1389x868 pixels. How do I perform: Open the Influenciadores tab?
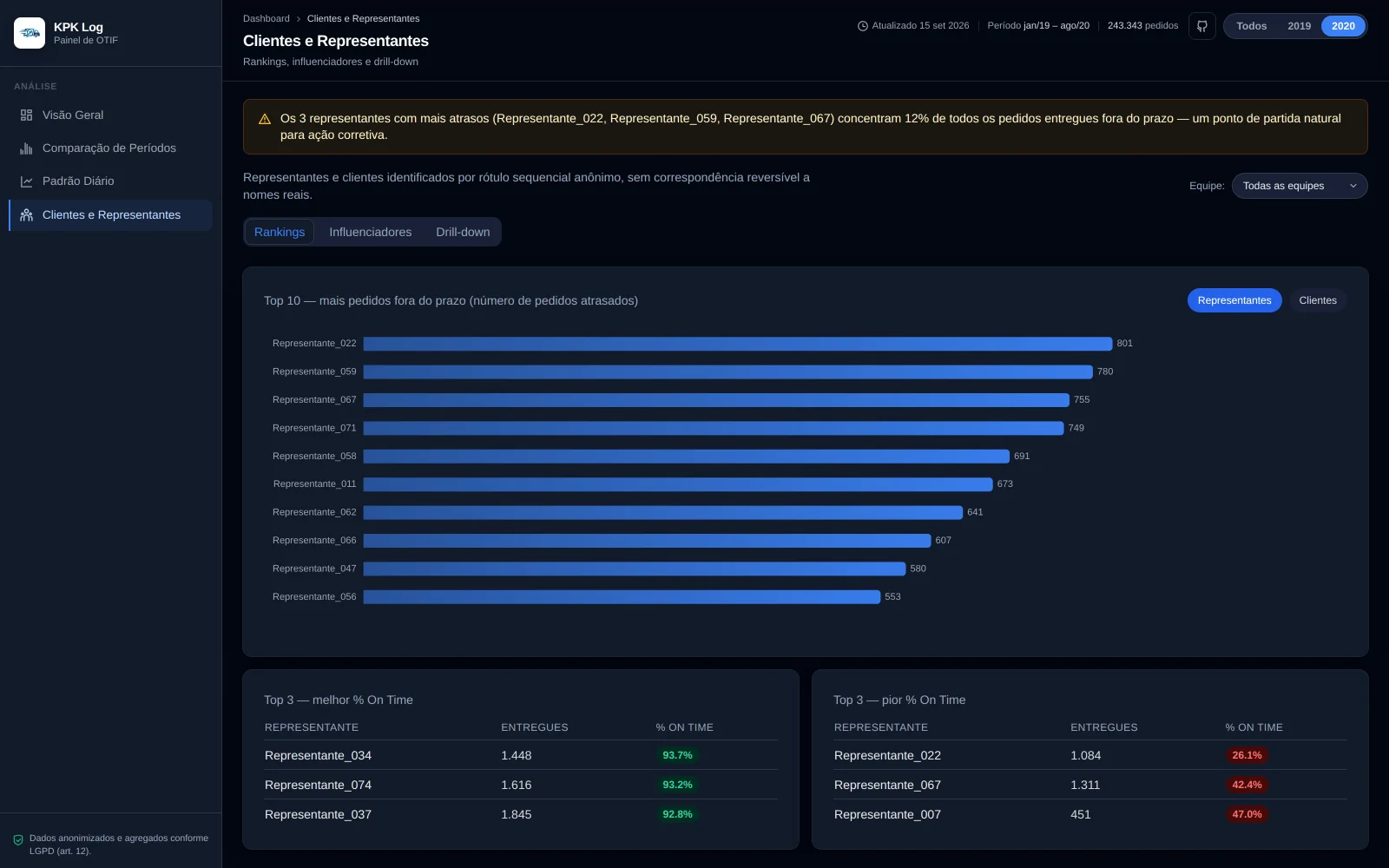(371, 232)
